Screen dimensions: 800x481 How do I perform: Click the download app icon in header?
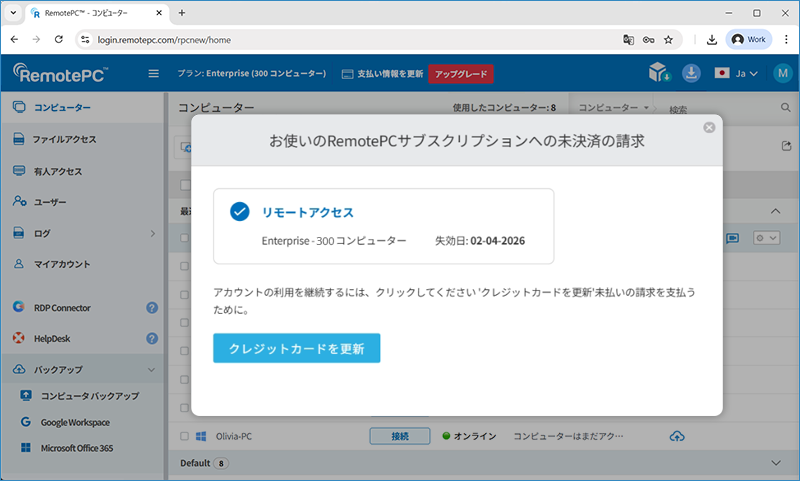click(x=691, y=73)
